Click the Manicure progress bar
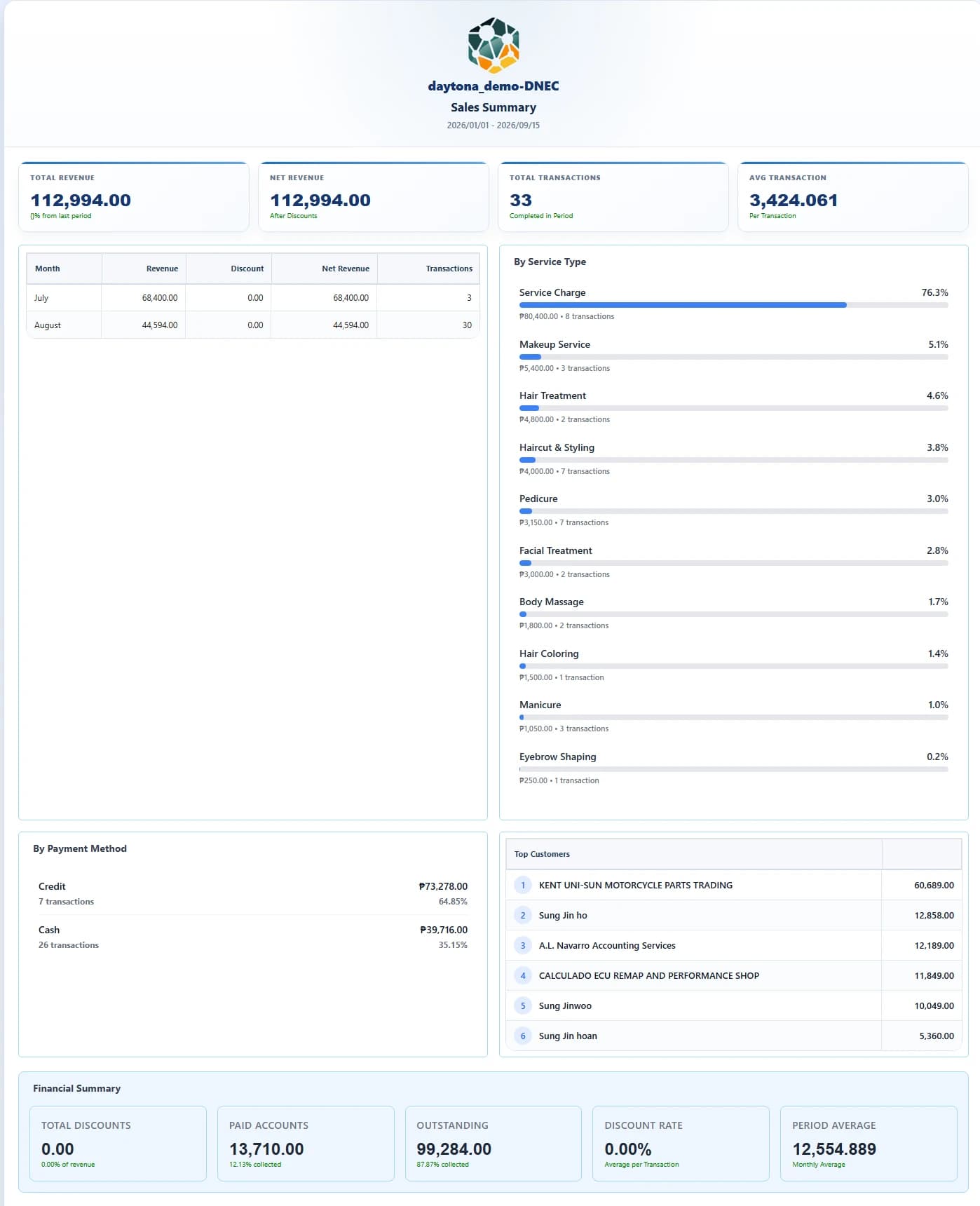This screenshot has height=1206, width=980. pos(733,717)
